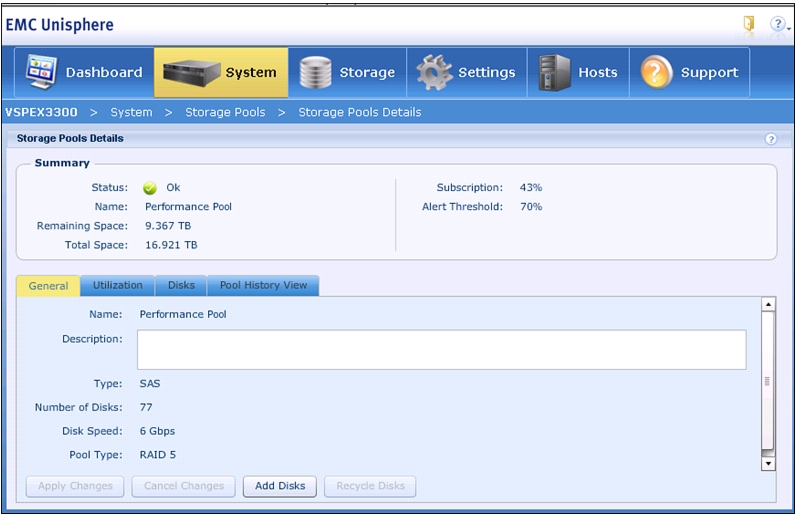The width and height of the screenshot is (795, 525).
Task: Click the Recycle Disks button
Action: (370, 486)
